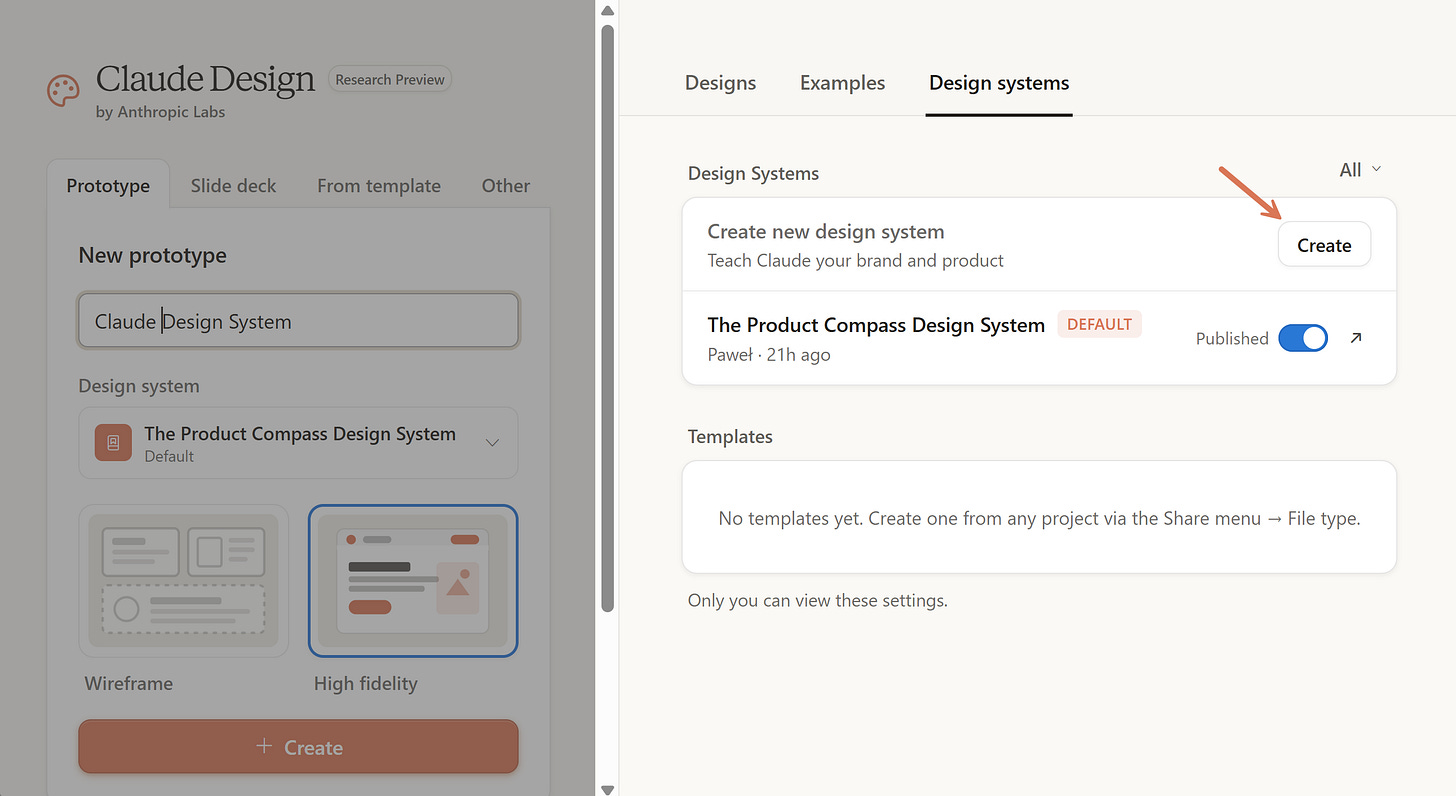Click the vertical scrollbar thumb

607,318
